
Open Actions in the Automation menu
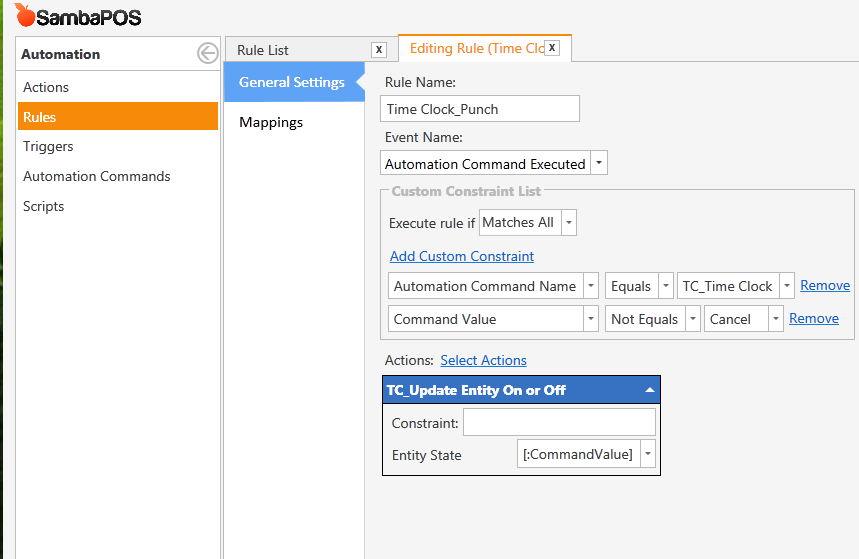tap(46, 87)
